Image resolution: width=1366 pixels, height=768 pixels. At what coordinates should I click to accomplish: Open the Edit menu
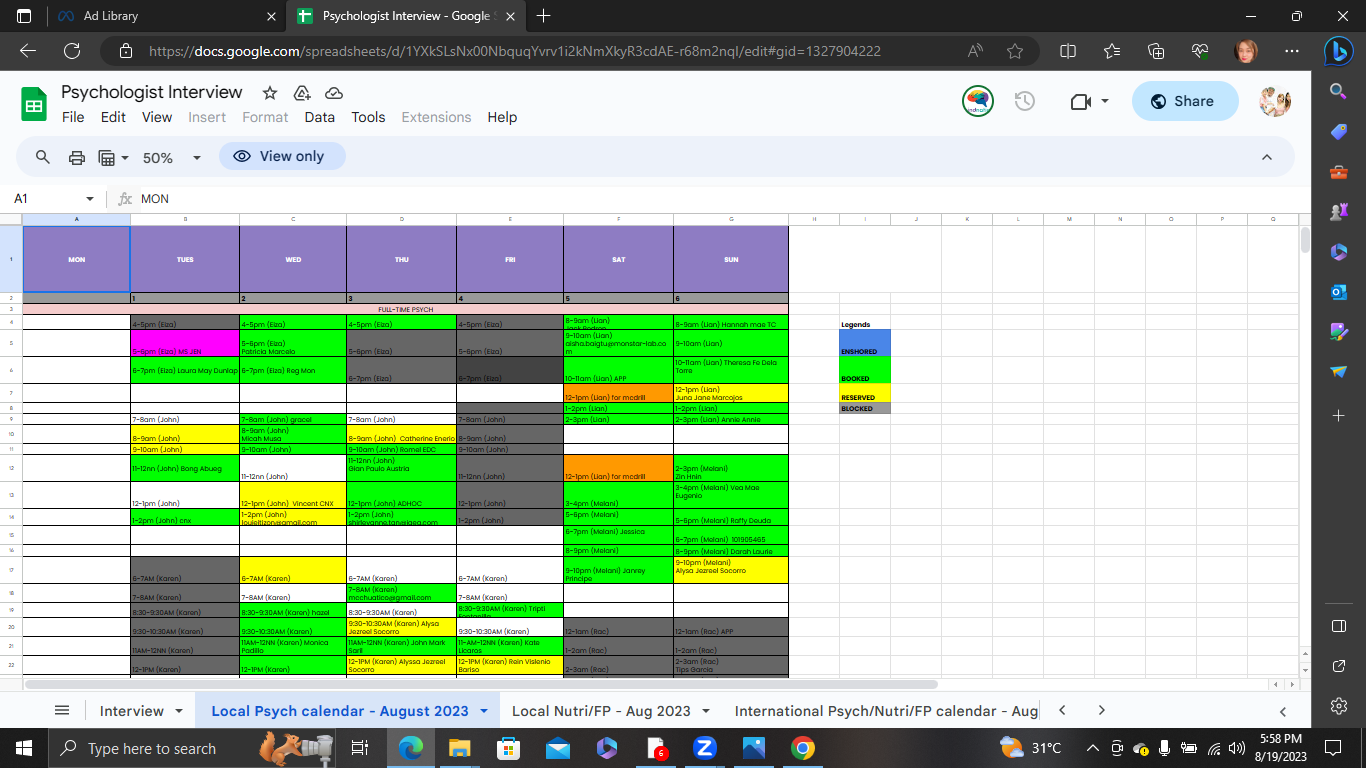113,117
